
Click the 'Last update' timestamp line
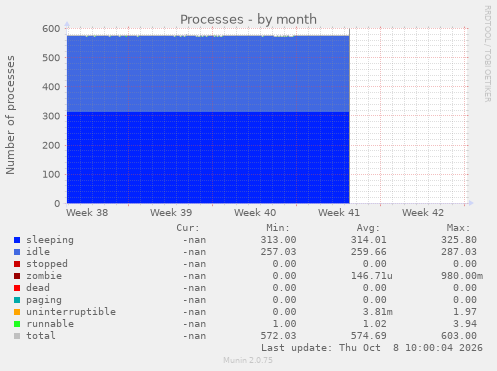372,348
